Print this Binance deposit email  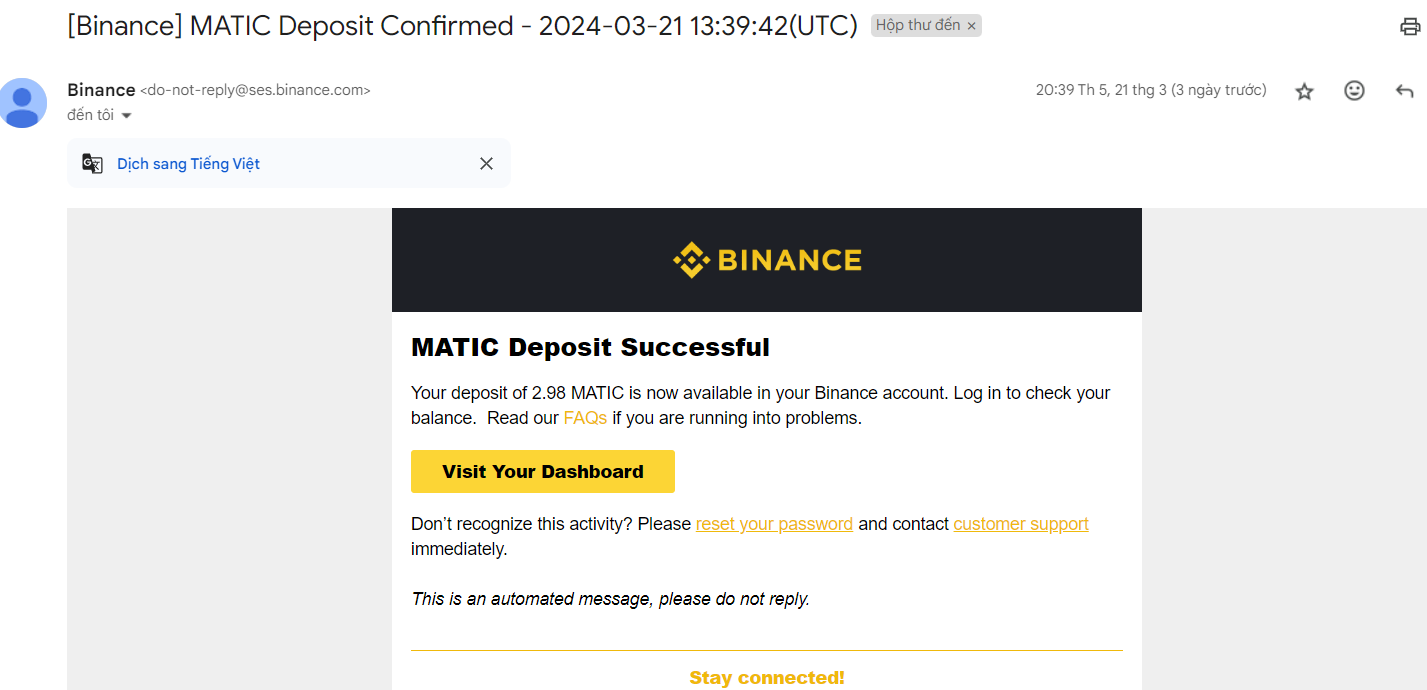click(1410, 27)
